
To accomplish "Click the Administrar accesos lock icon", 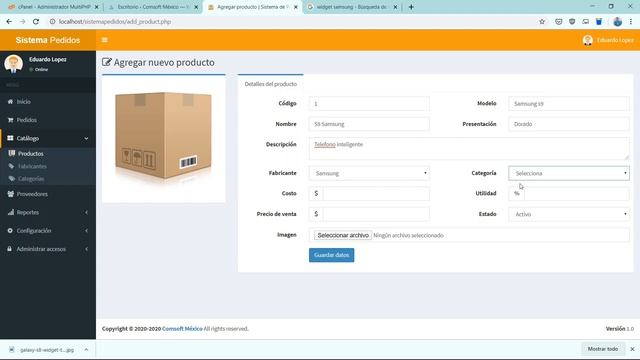I will [10, 249].
